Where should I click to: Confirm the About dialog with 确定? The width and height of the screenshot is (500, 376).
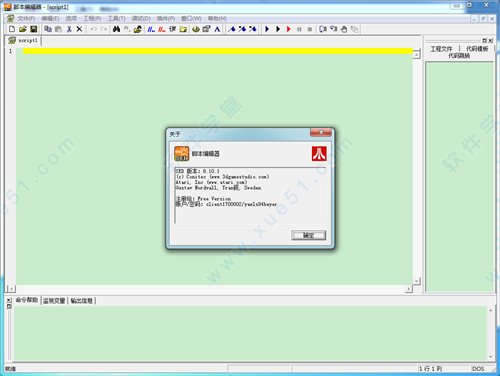[x=309, y=235]
